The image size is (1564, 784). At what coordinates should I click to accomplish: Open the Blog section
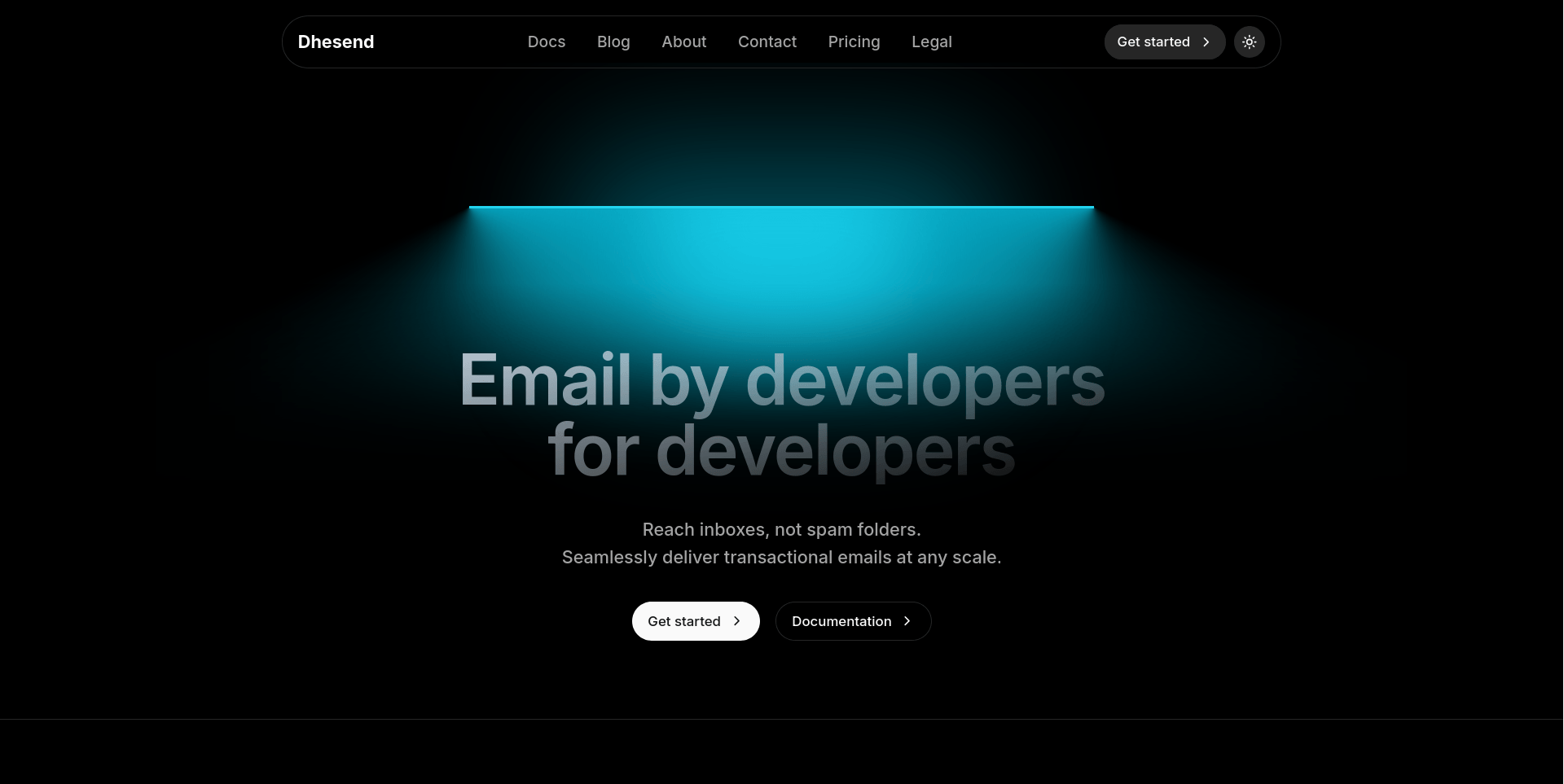click(x=613, y=42)
